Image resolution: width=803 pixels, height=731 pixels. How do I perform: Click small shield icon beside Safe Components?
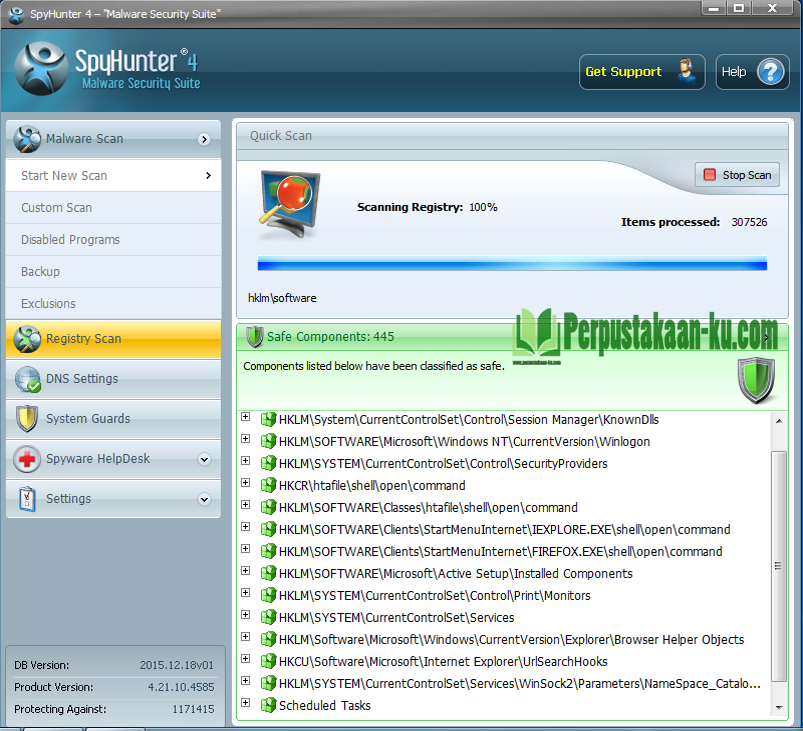pos(255,337)
